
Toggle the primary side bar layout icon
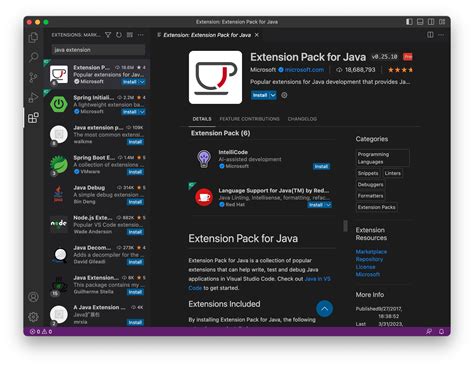tap(409, 22)
